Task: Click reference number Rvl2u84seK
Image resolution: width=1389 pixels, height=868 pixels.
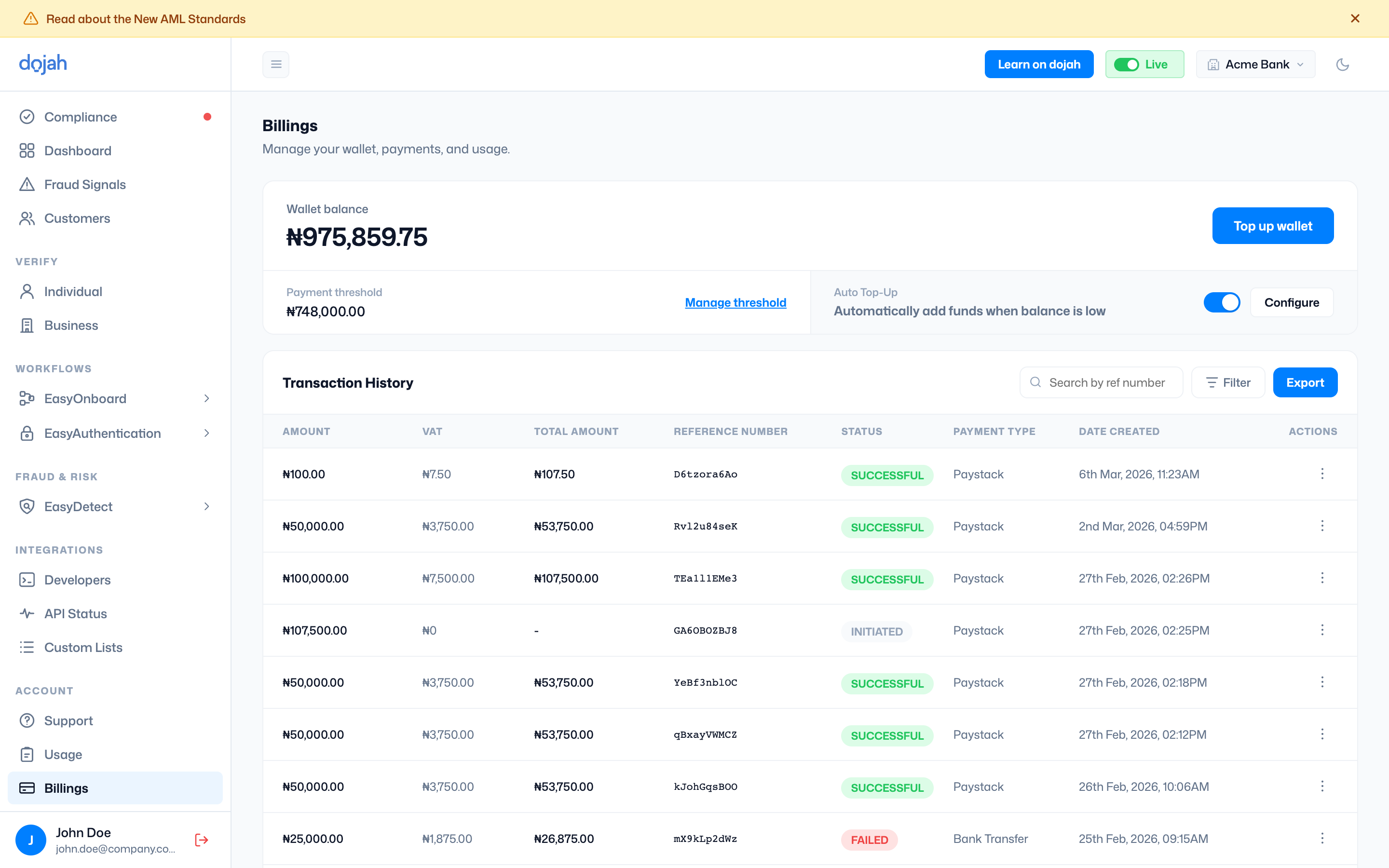Action: (706, 526)
